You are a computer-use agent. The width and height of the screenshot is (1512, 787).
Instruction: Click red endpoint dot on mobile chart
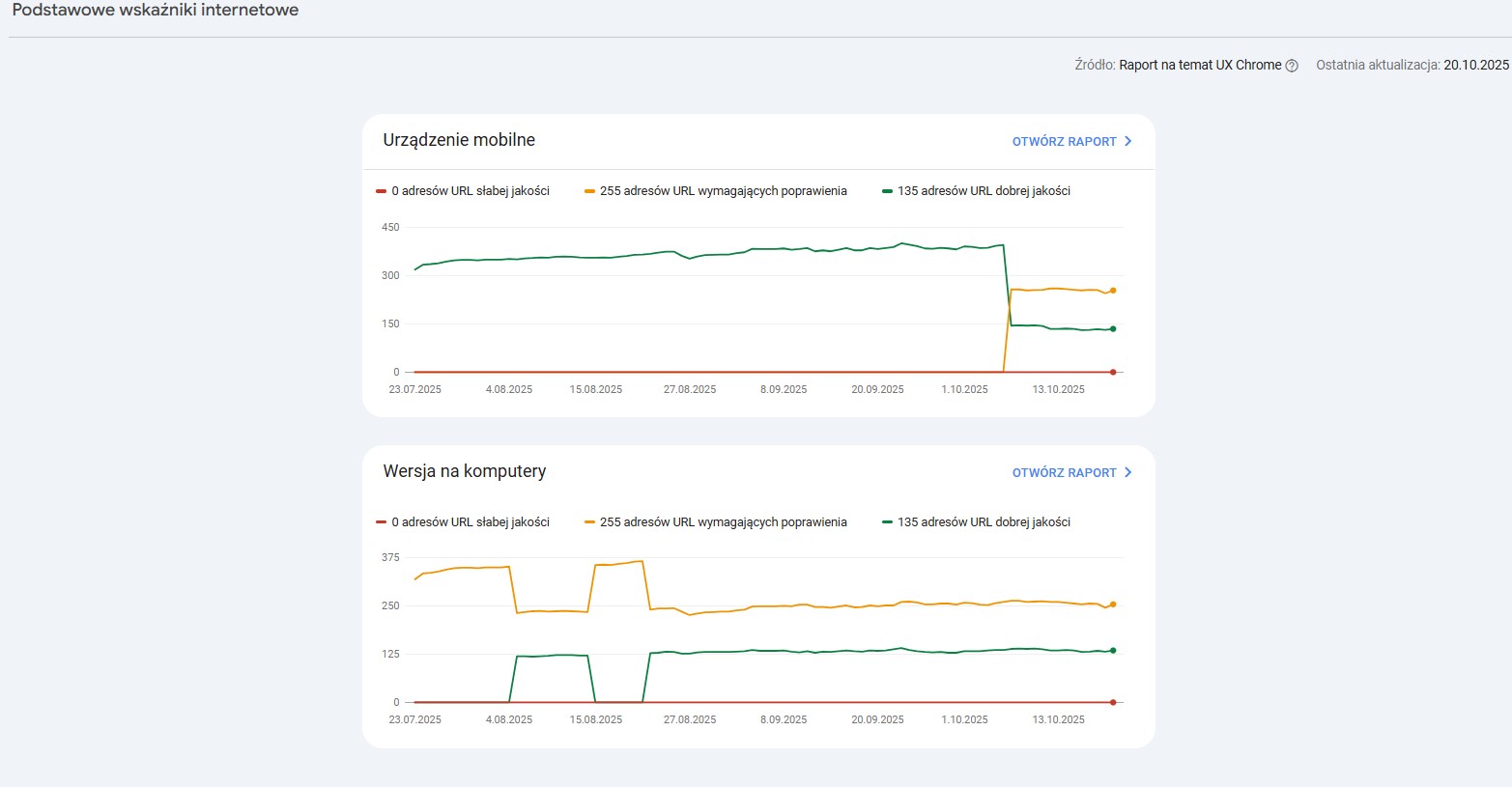[1113, 372]
